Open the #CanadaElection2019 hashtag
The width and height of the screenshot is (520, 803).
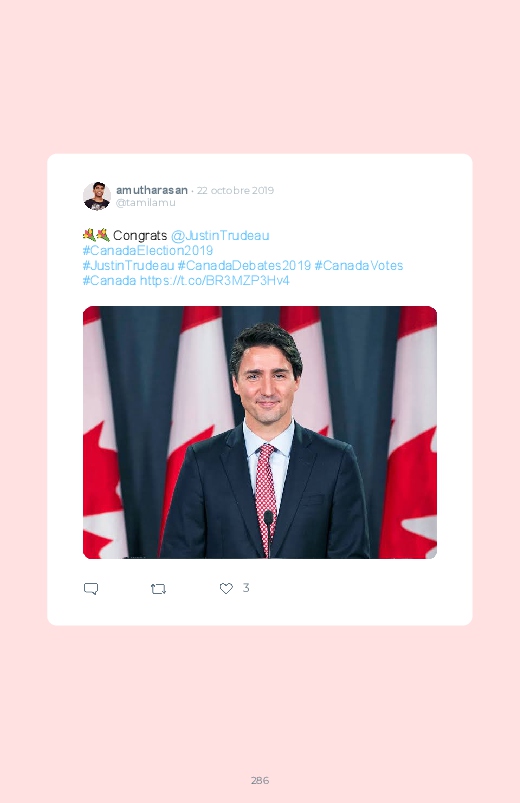(148, 250)
